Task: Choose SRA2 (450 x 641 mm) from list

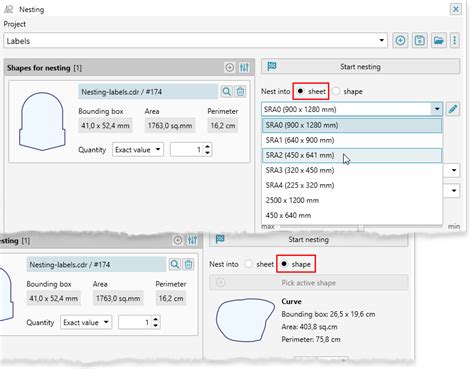Action: coord(352,155)
